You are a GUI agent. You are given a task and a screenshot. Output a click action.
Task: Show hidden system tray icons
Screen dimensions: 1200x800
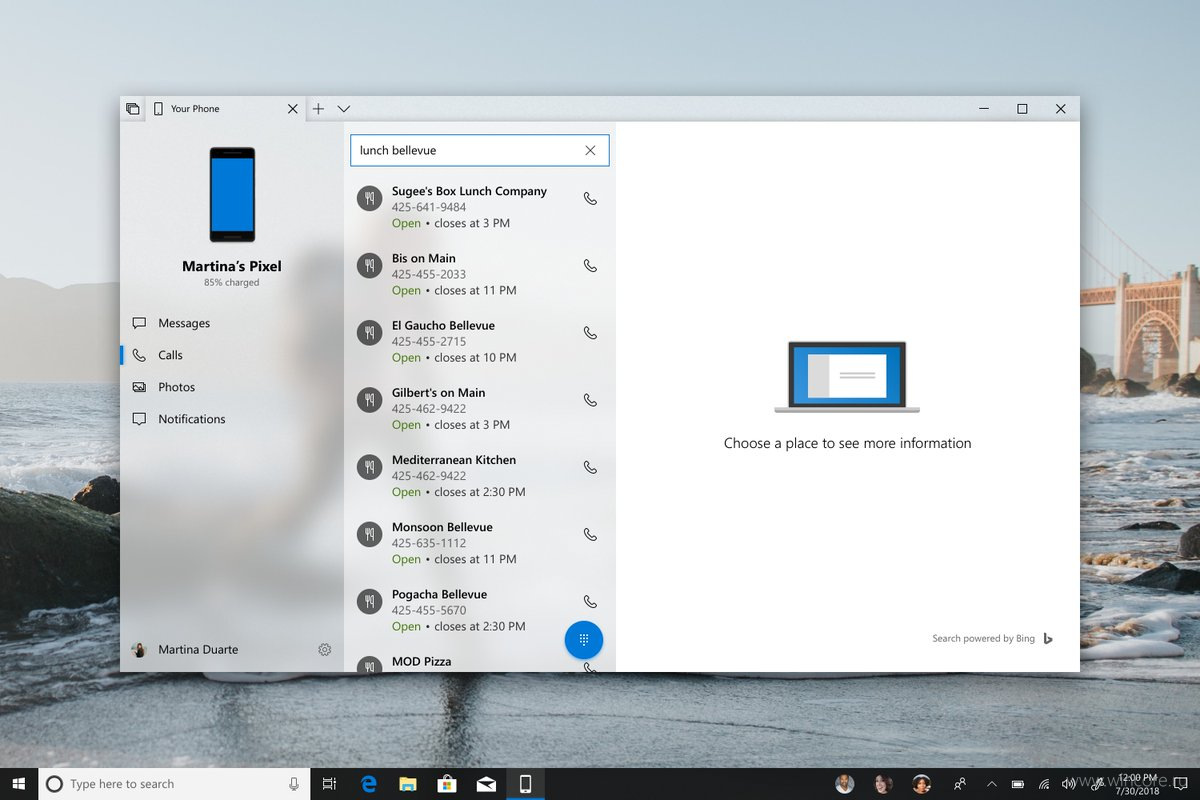pyautogui.click(x=992, y=784)
